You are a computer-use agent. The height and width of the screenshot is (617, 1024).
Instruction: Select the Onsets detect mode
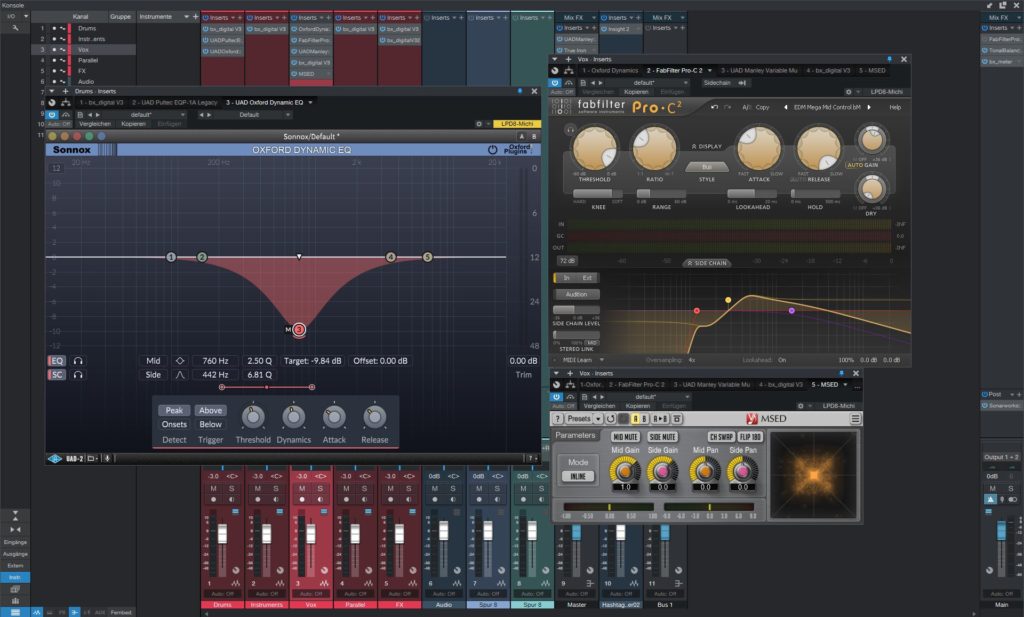click(174, 424)
